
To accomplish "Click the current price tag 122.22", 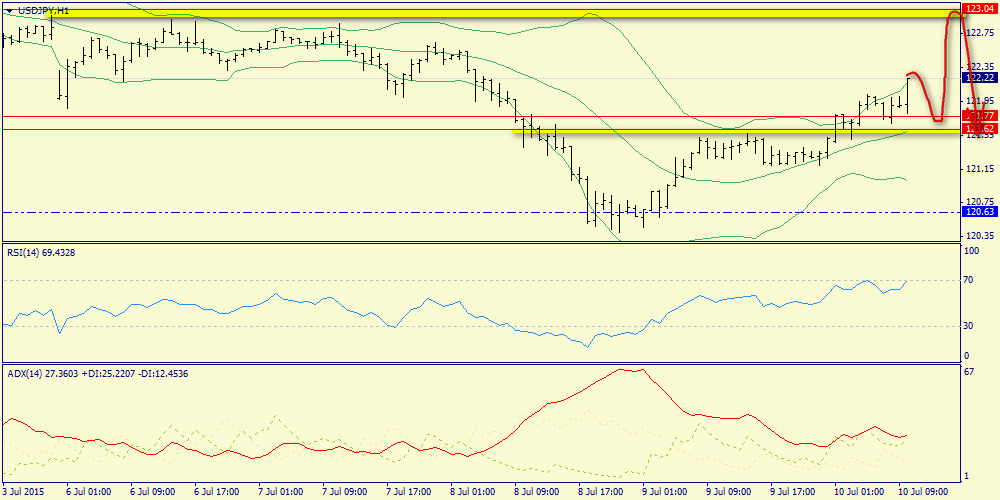I will tap(981, 78).
